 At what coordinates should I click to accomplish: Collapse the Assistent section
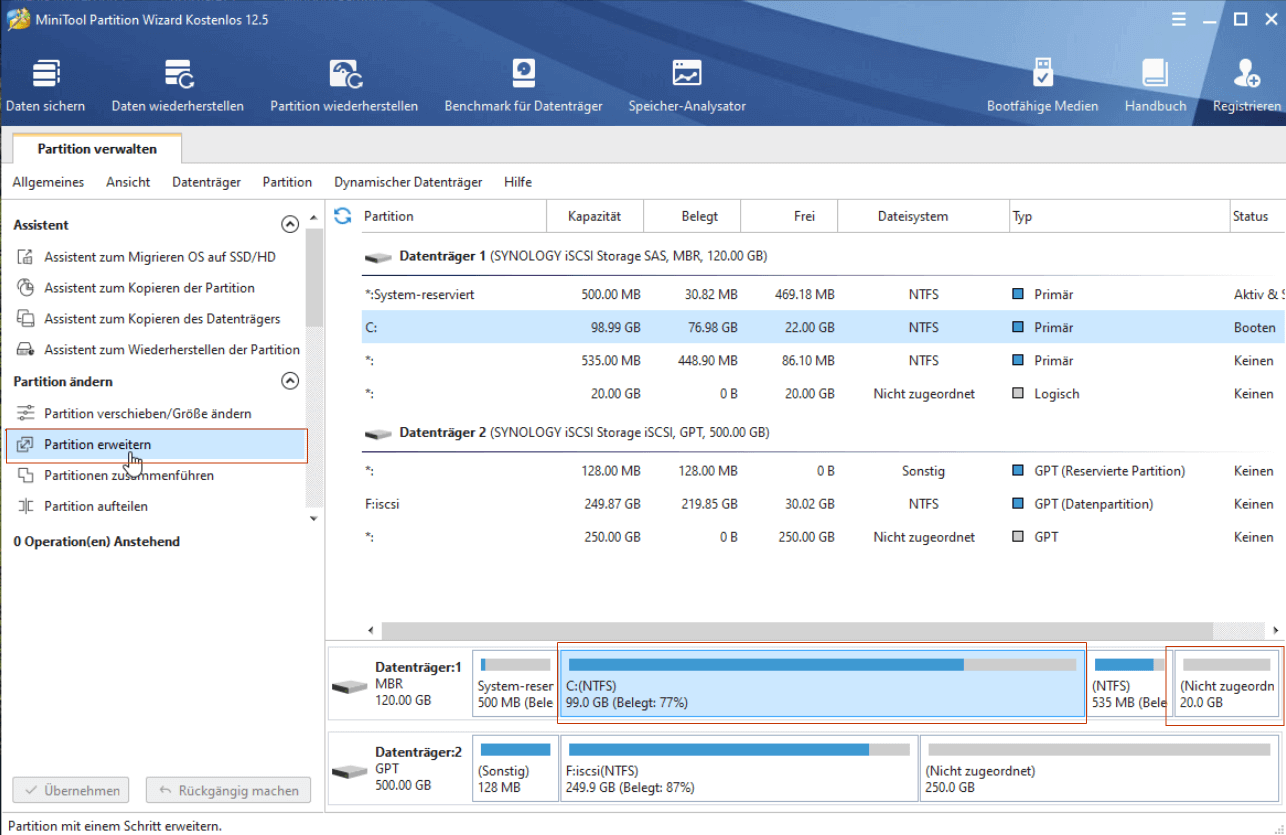point(290,225)
